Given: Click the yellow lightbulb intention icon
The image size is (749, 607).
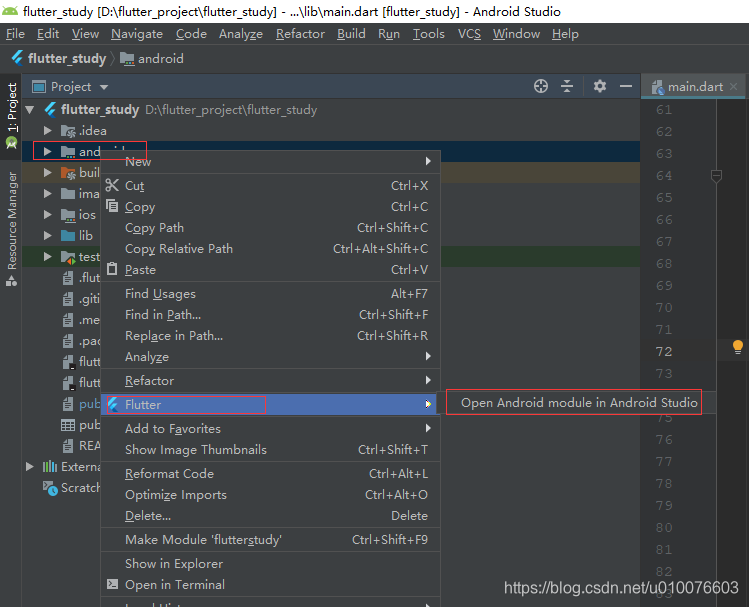Looking at the screenshot, I should [738, 347].
